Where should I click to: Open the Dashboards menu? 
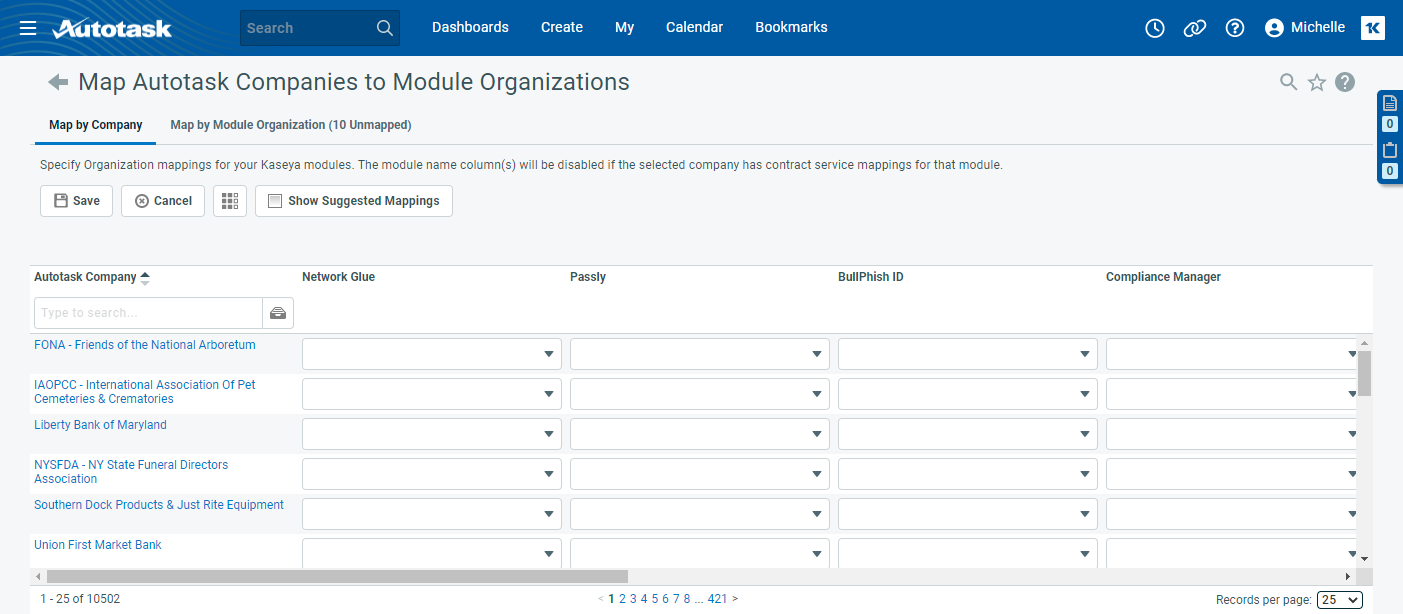click(470, 28)
